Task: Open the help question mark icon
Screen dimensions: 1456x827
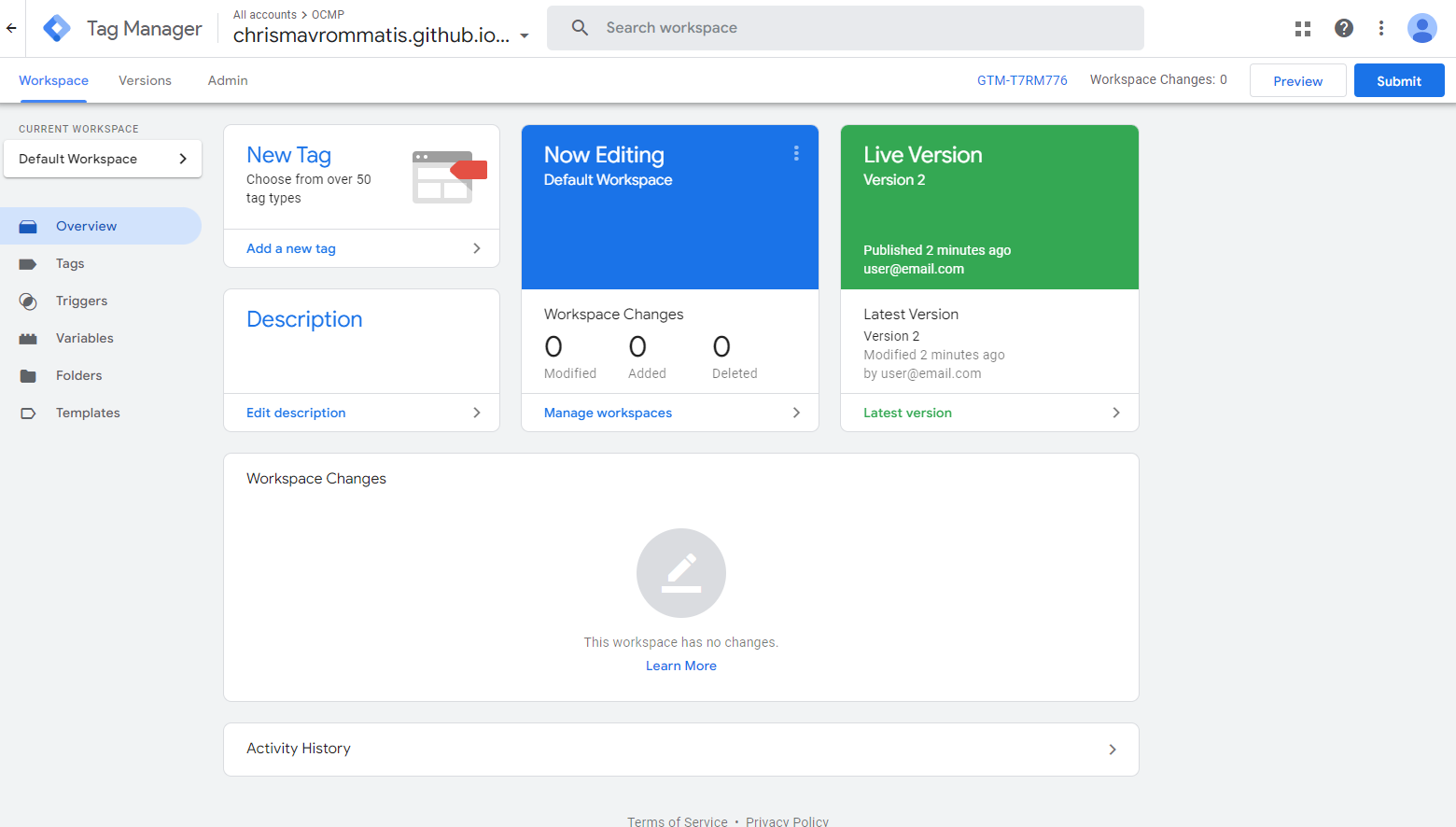Action: [1344, 28]
